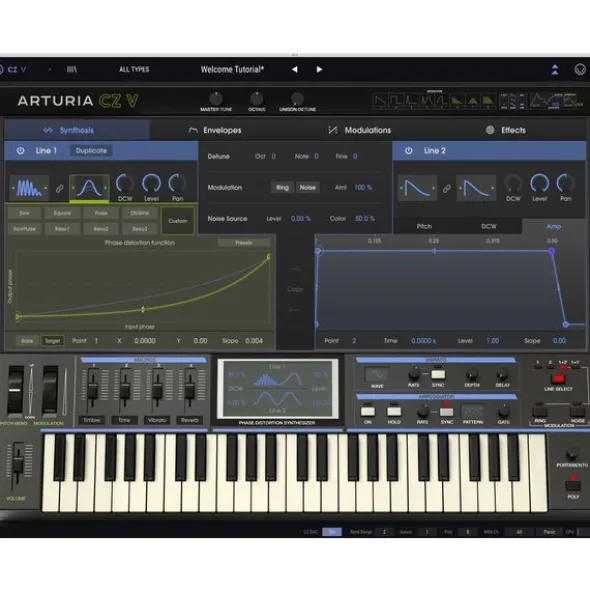Click Line 1 Pan knob
This screenshot has width=590, height=591.
click(177, 184)
